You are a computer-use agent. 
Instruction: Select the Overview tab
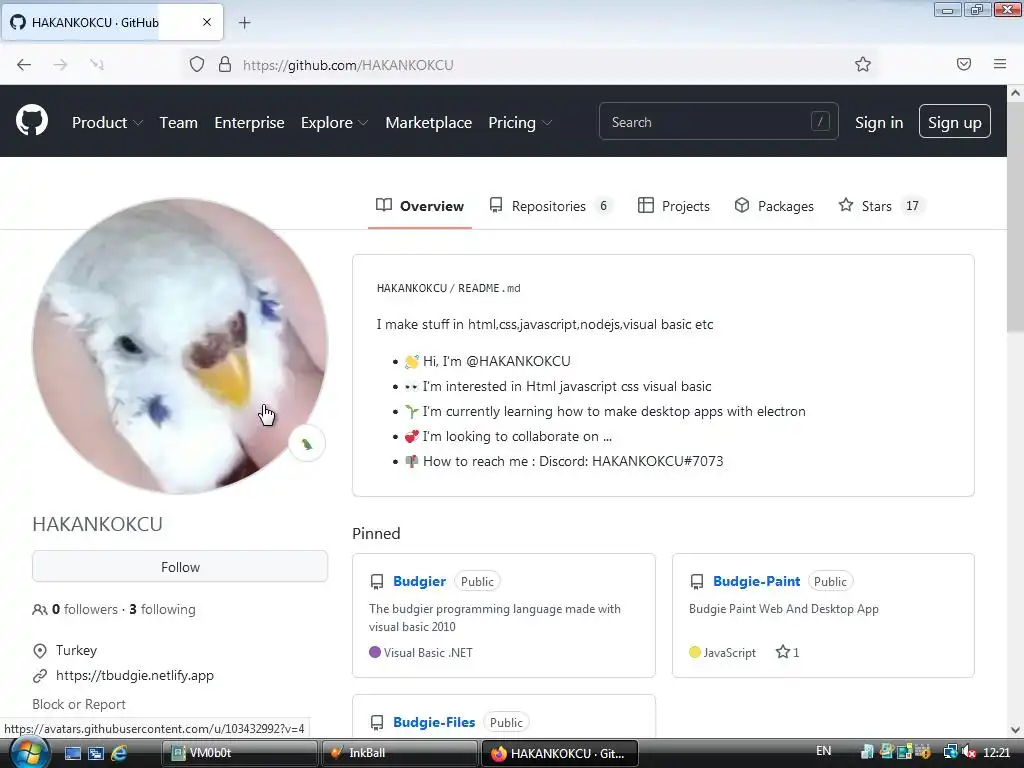[x=420, y=206]
